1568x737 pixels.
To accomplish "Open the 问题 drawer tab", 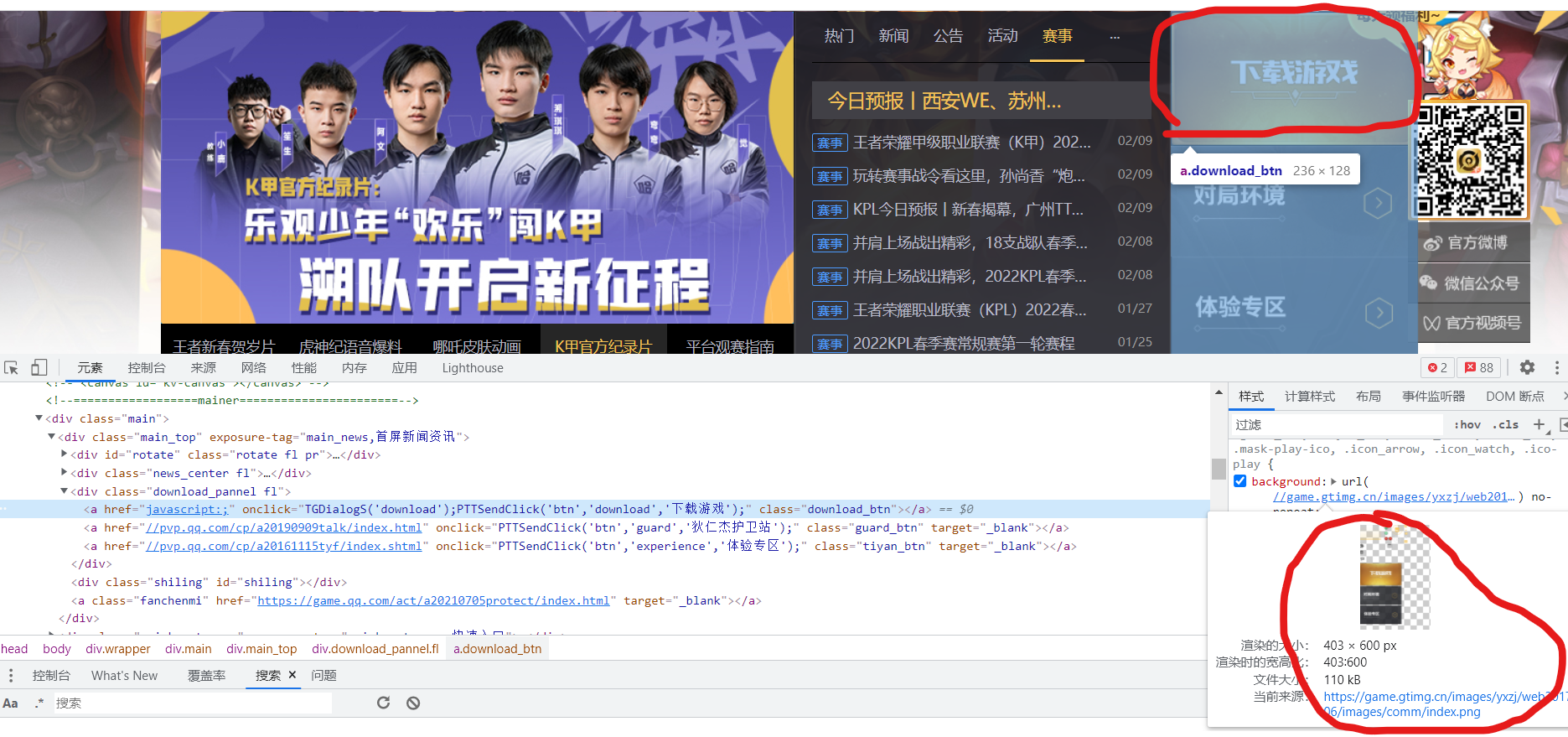I will [323, 675].
